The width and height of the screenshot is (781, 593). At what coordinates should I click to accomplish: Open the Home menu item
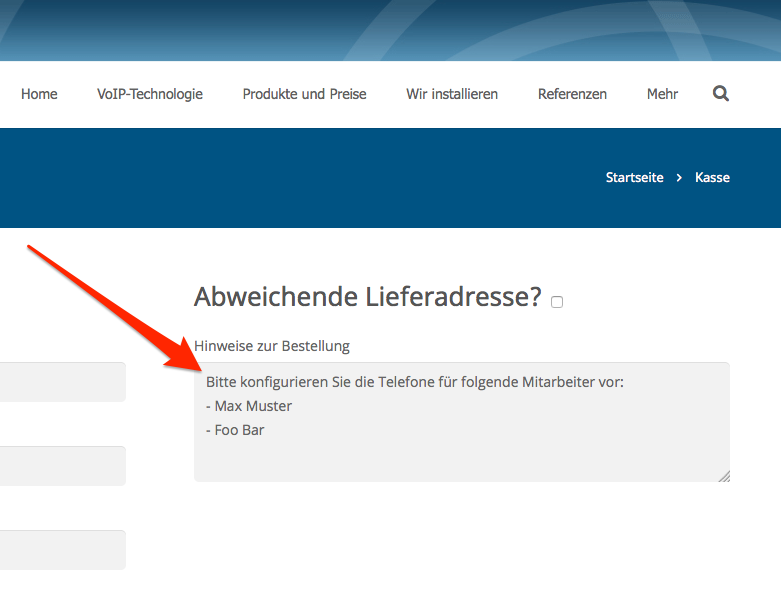pos(39,94)
